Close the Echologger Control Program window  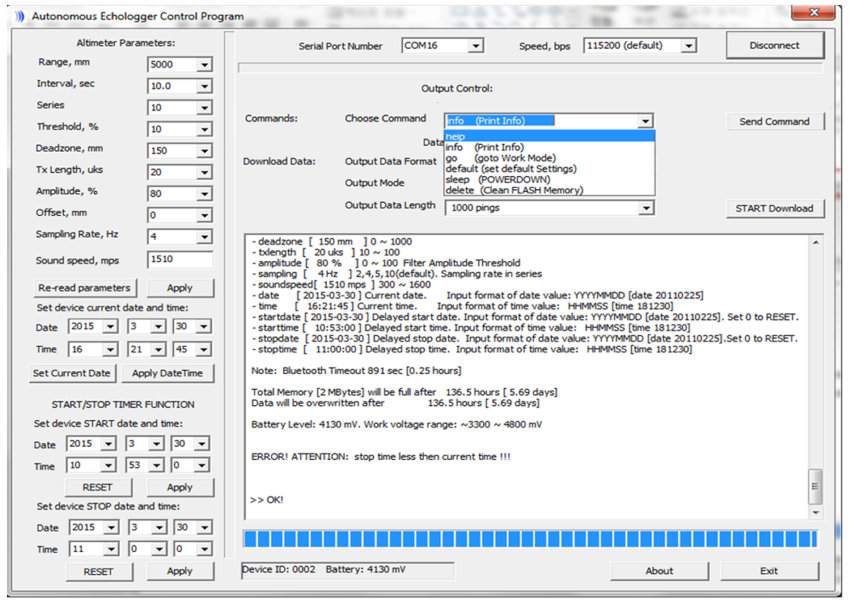pyautogui.click(x=813, y=12)
